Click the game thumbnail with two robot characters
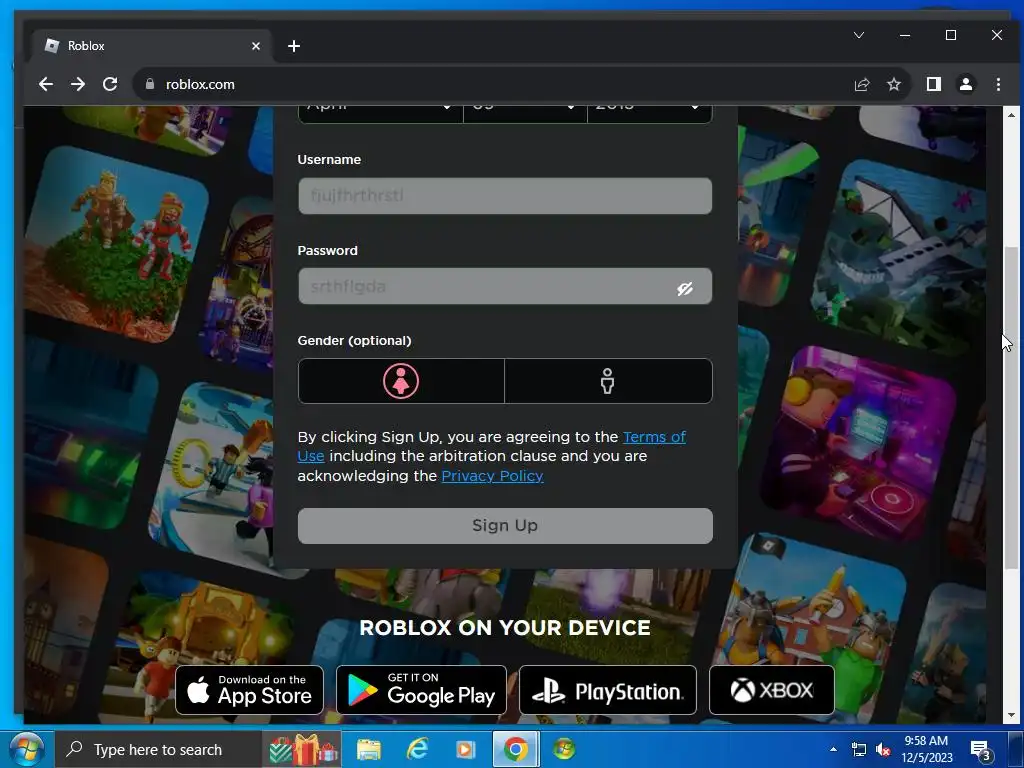1024x768 pixels. 117,244
